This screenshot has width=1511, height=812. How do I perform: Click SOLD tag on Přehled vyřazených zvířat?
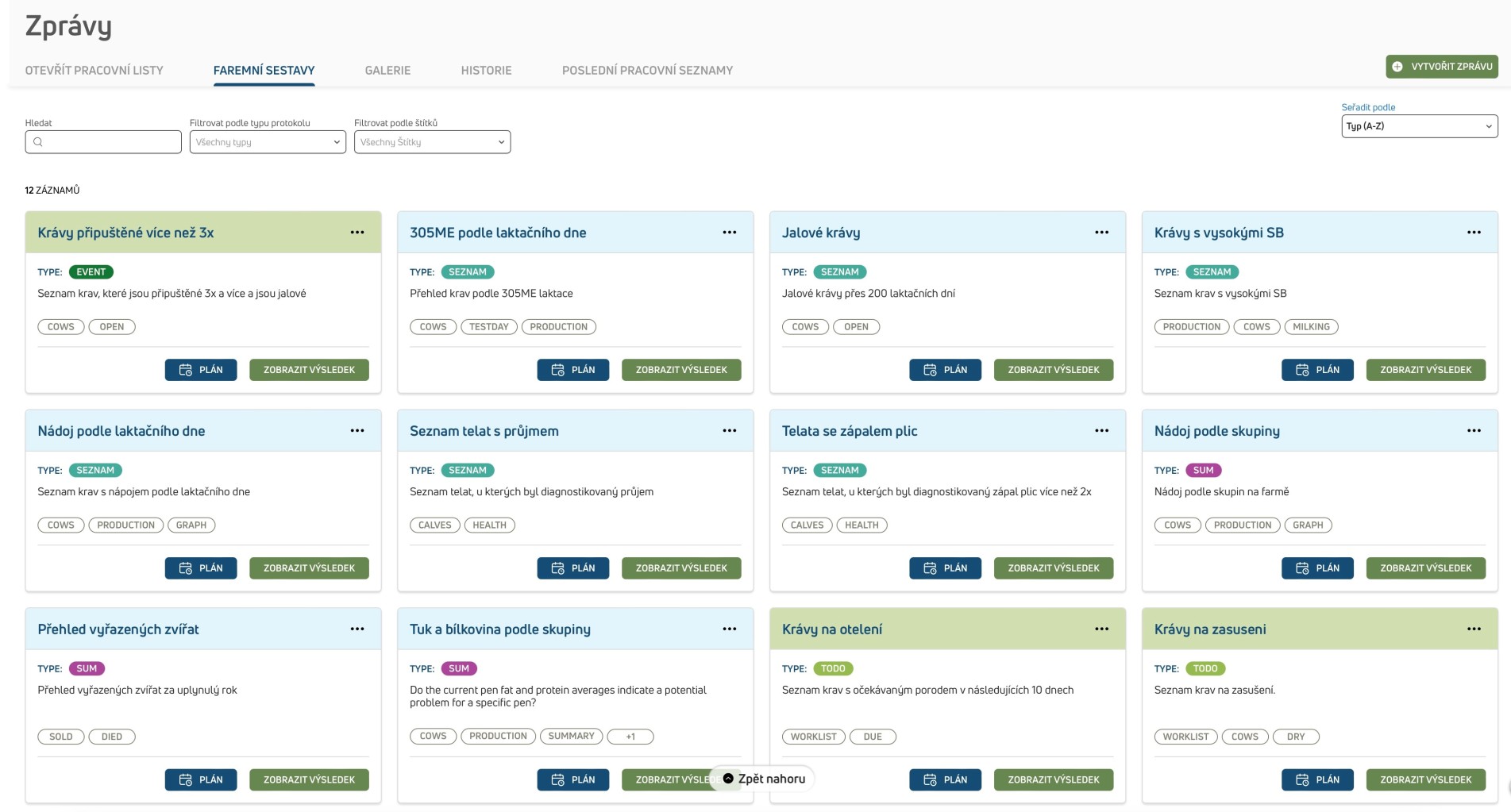click(61, 737)
